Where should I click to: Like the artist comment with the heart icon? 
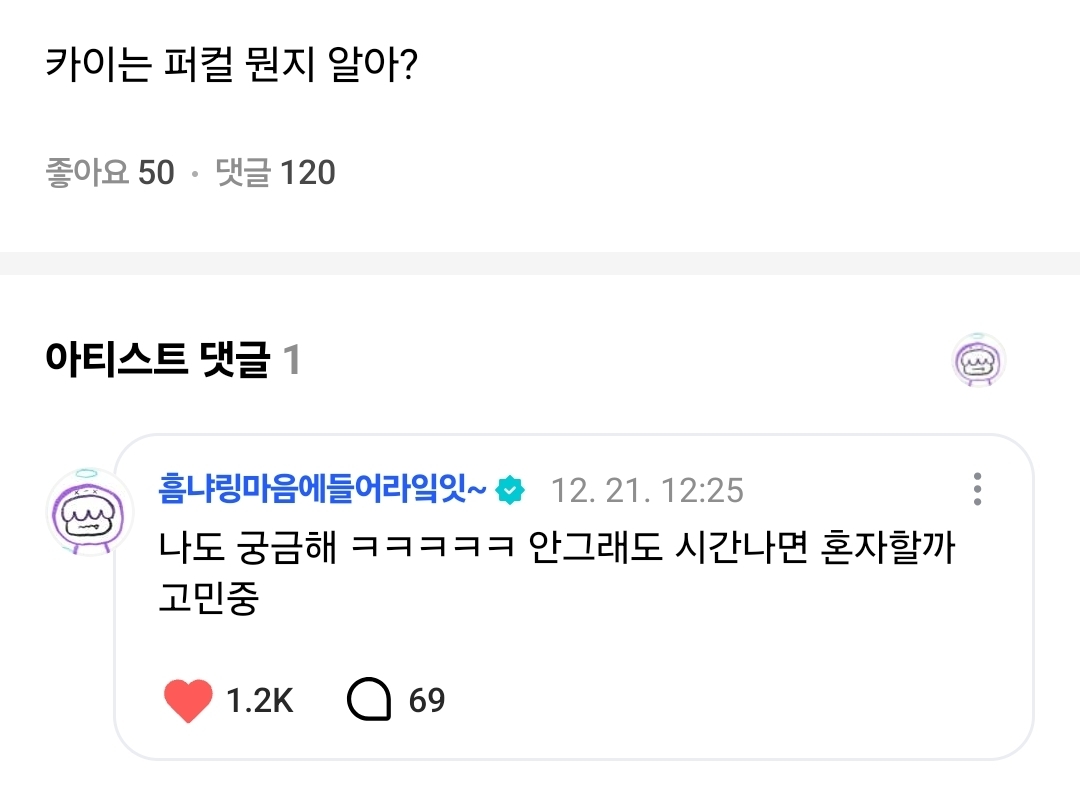(x=188, y=700)
